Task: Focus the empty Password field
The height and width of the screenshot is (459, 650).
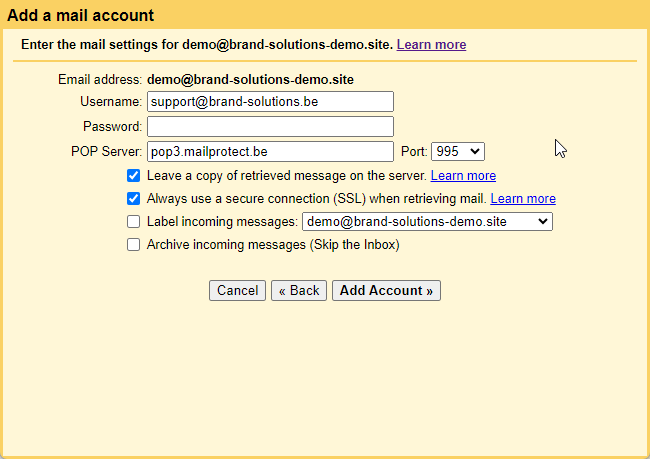Action: tap(270, 127)
